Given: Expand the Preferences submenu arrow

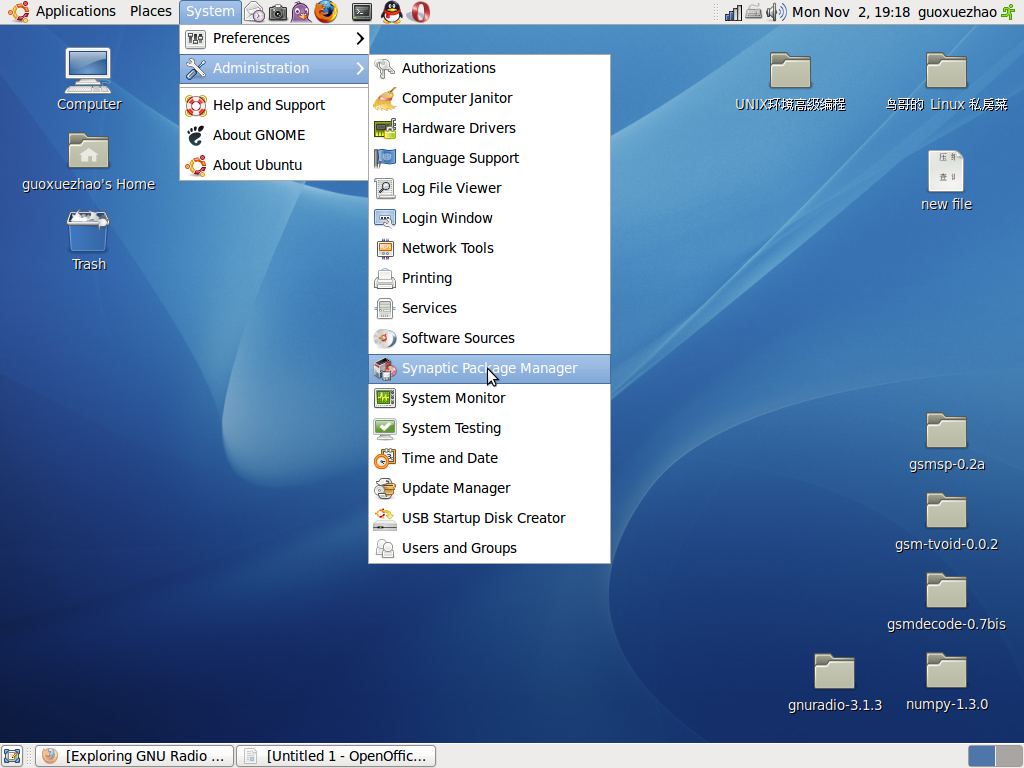Looking at the screenshot, I should tap(360, 39).
